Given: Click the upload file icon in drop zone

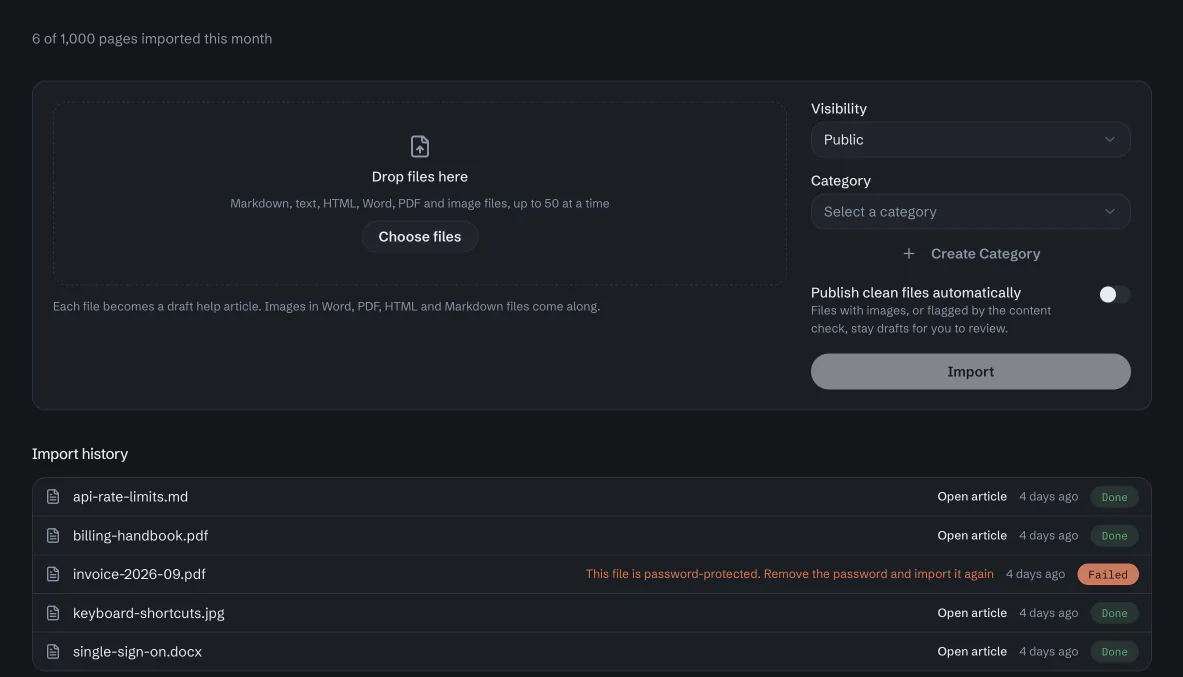Looking at the screenshot, I should pos(419,146).
